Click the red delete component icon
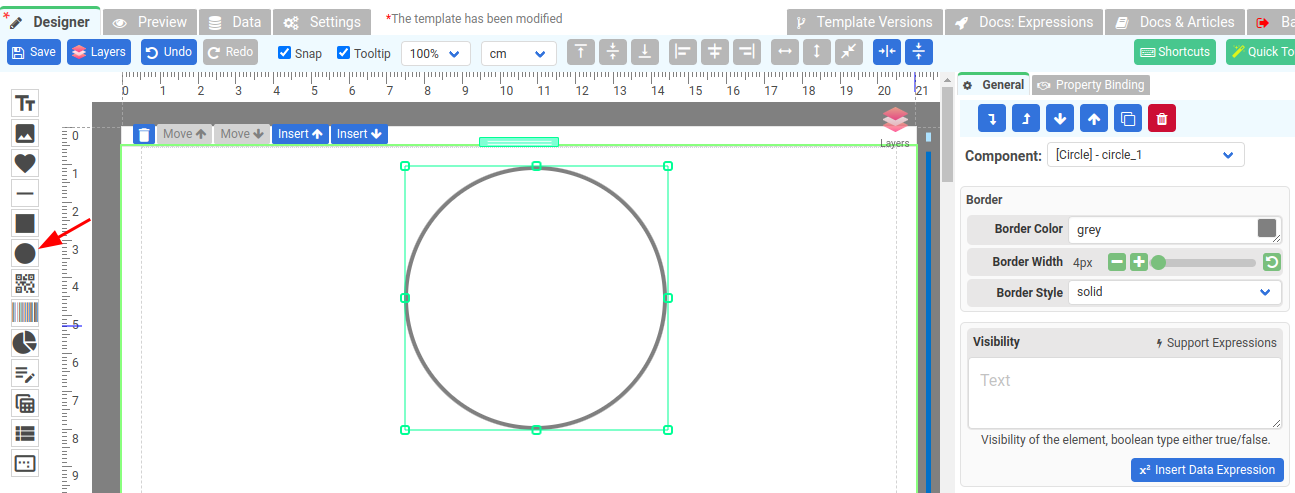This screenshot has height=493, width=1295. pyautogui.click(x=1162, y=118)
